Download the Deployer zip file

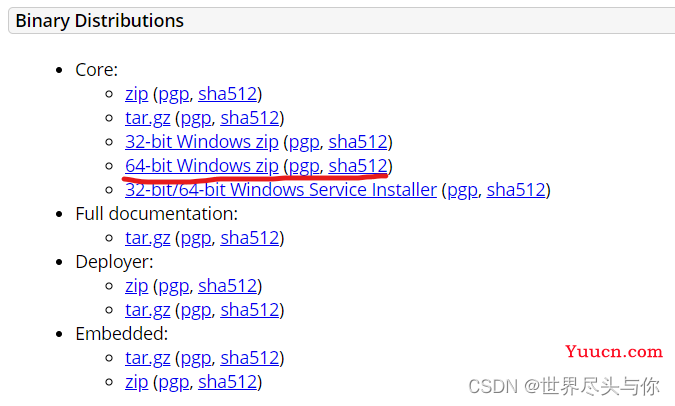pos(136,286)
